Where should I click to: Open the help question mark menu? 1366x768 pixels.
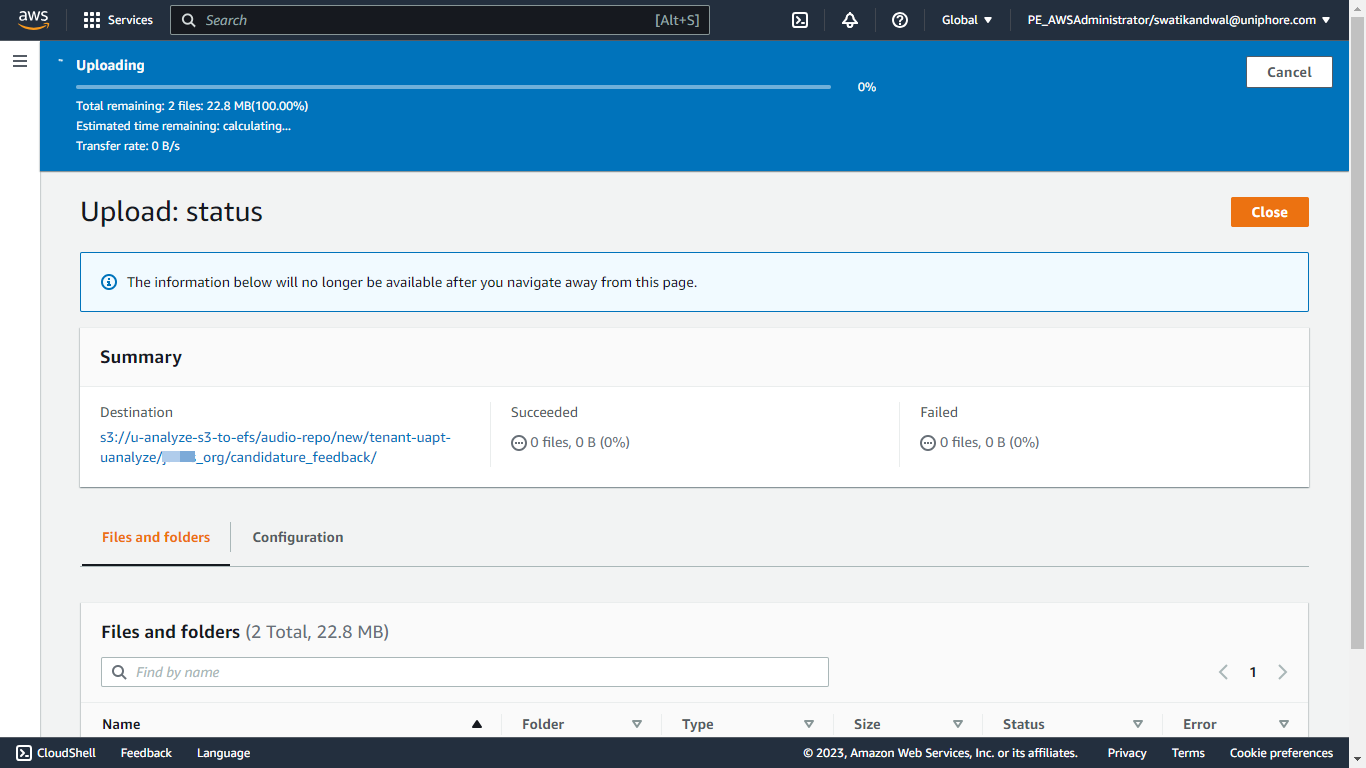(x=900, y=20)
